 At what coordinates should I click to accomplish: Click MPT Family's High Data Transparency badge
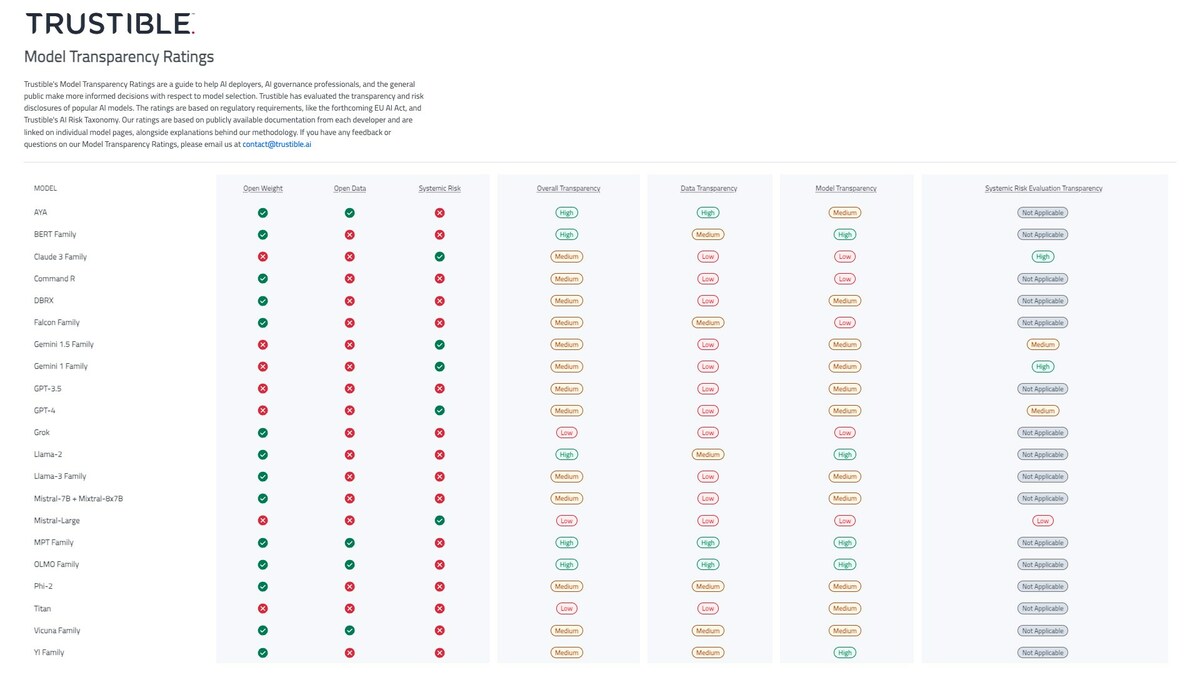tap(708, 543)
